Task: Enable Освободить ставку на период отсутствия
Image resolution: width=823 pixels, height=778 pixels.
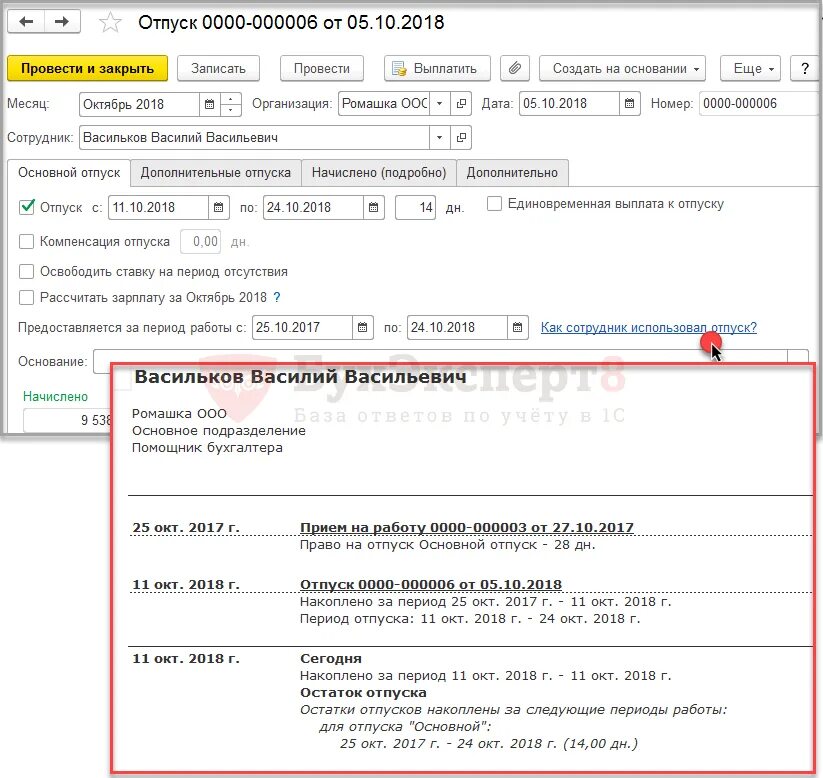Action: 27,270
